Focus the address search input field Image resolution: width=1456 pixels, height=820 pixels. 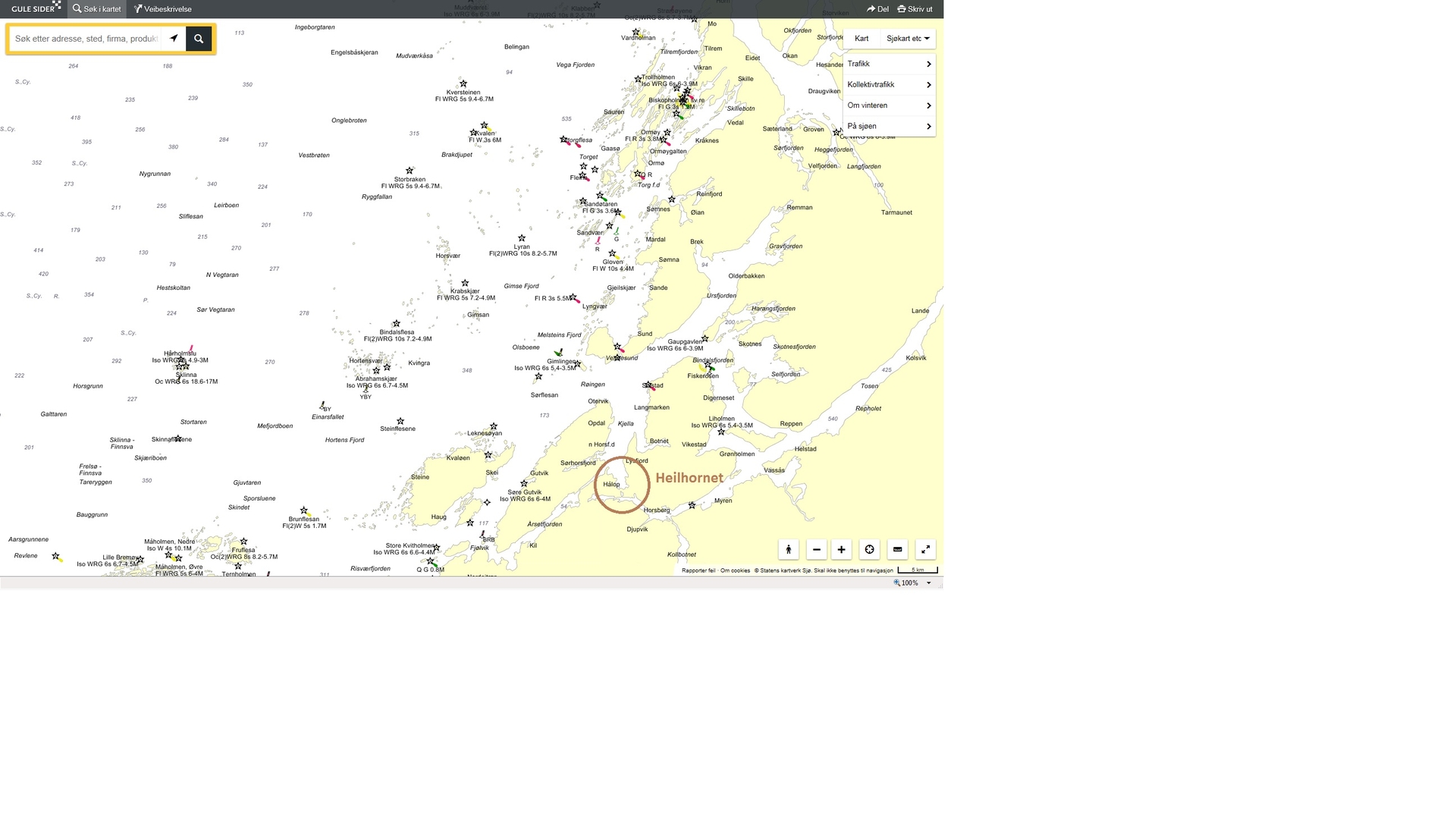click(86, 39)
